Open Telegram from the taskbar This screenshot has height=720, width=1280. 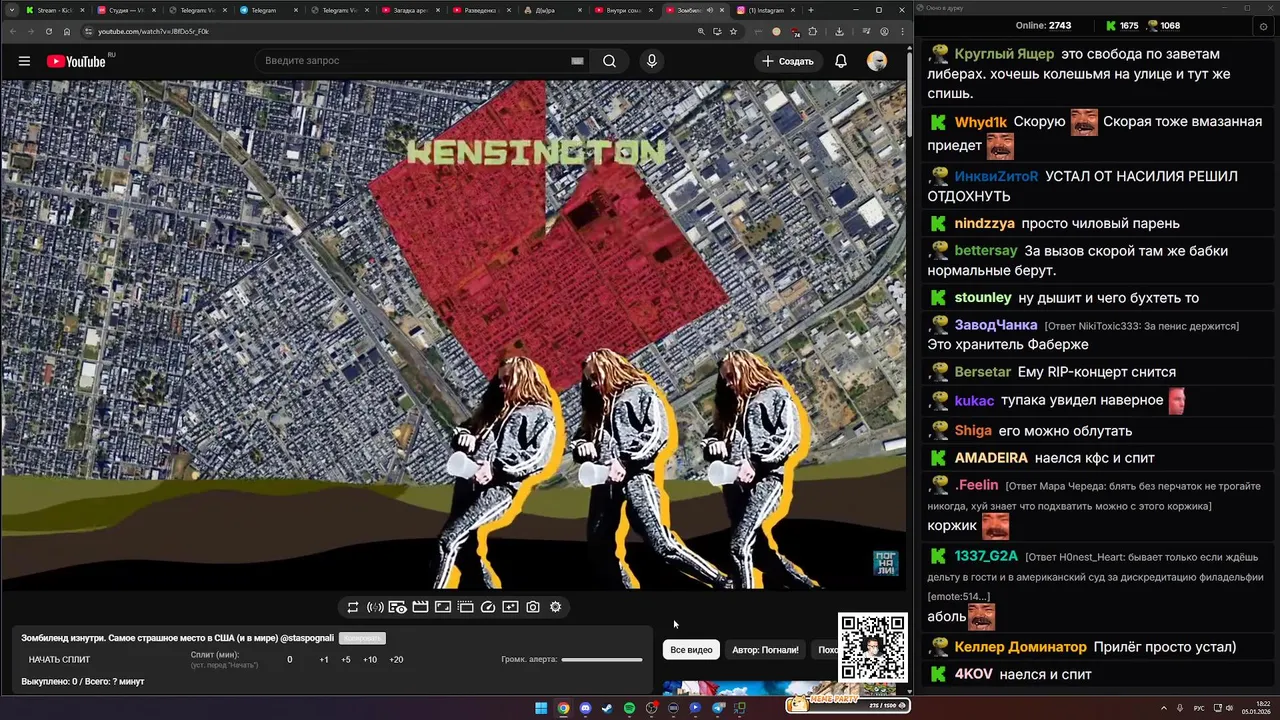click(x=717, y=708)
